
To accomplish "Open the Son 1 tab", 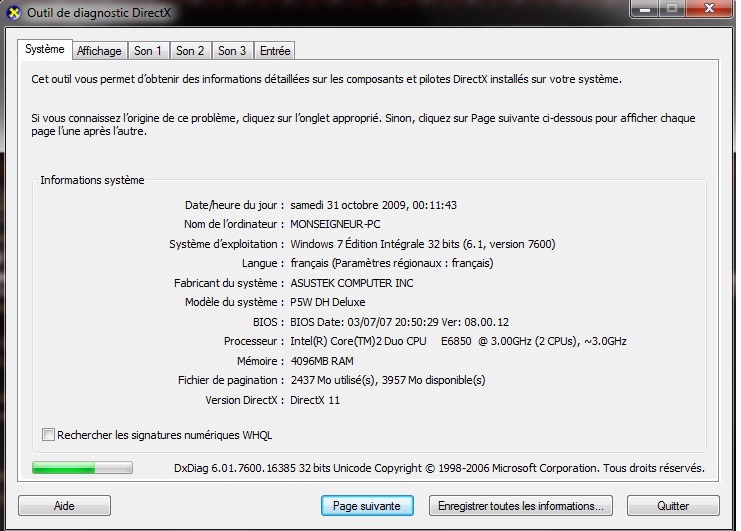I will click(x=148, y=51).
